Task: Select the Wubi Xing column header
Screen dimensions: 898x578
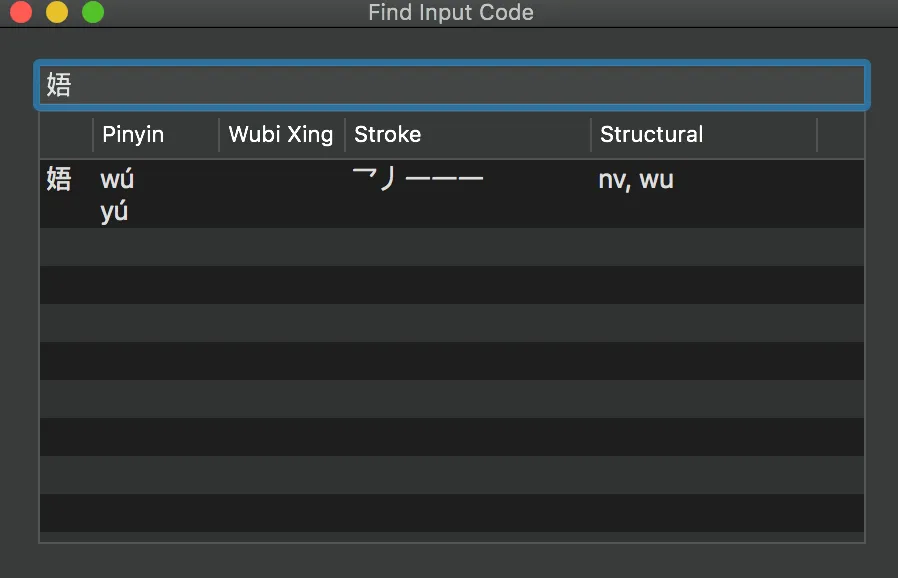Action: 280,134
